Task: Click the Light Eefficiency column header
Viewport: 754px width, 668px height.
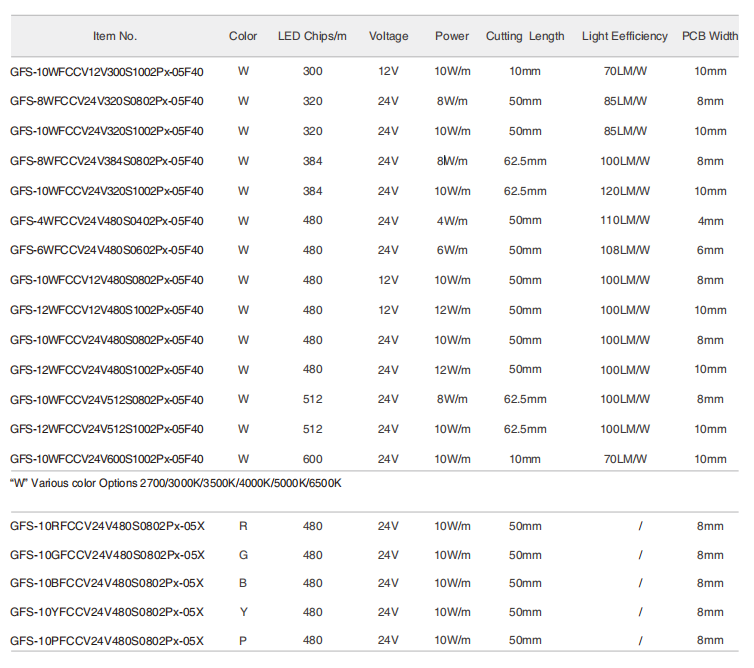Action: point(625,36)
